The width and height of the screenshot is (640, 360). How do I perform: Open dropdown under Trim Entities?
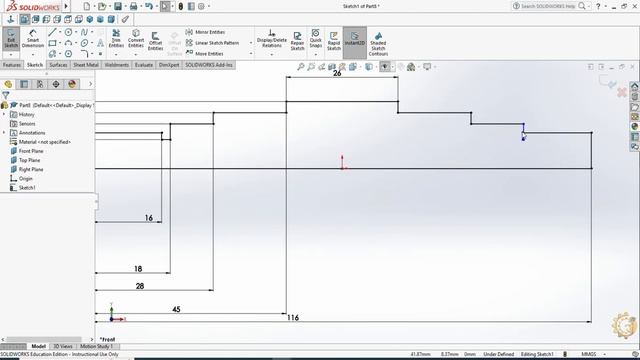tap(116, 54)
